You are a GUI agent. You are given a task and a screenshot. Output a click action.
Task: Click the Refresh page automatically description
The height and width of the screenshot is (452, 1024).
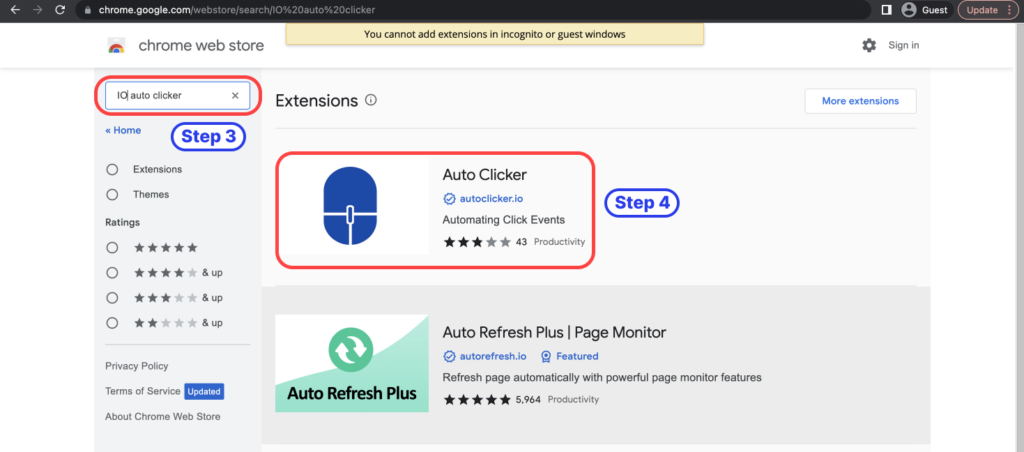click(x=602, y=378)
